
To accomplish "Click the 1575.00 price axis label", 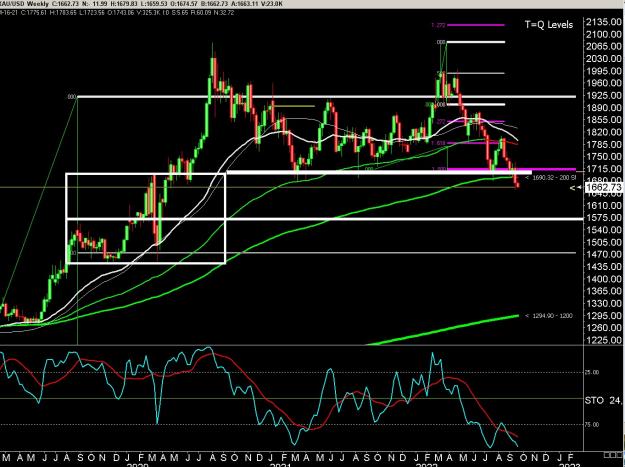I will 604,218.
